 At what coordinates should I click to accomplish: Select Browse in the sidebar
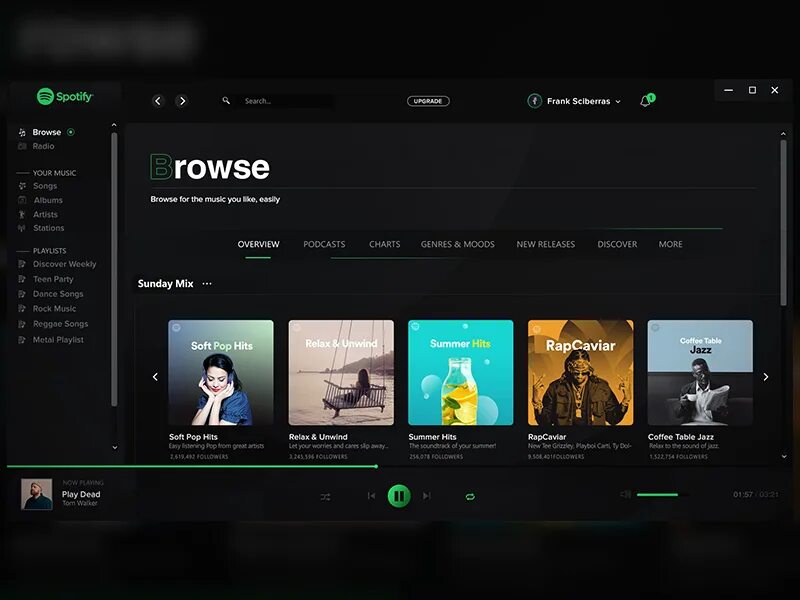tap(46, 132)
